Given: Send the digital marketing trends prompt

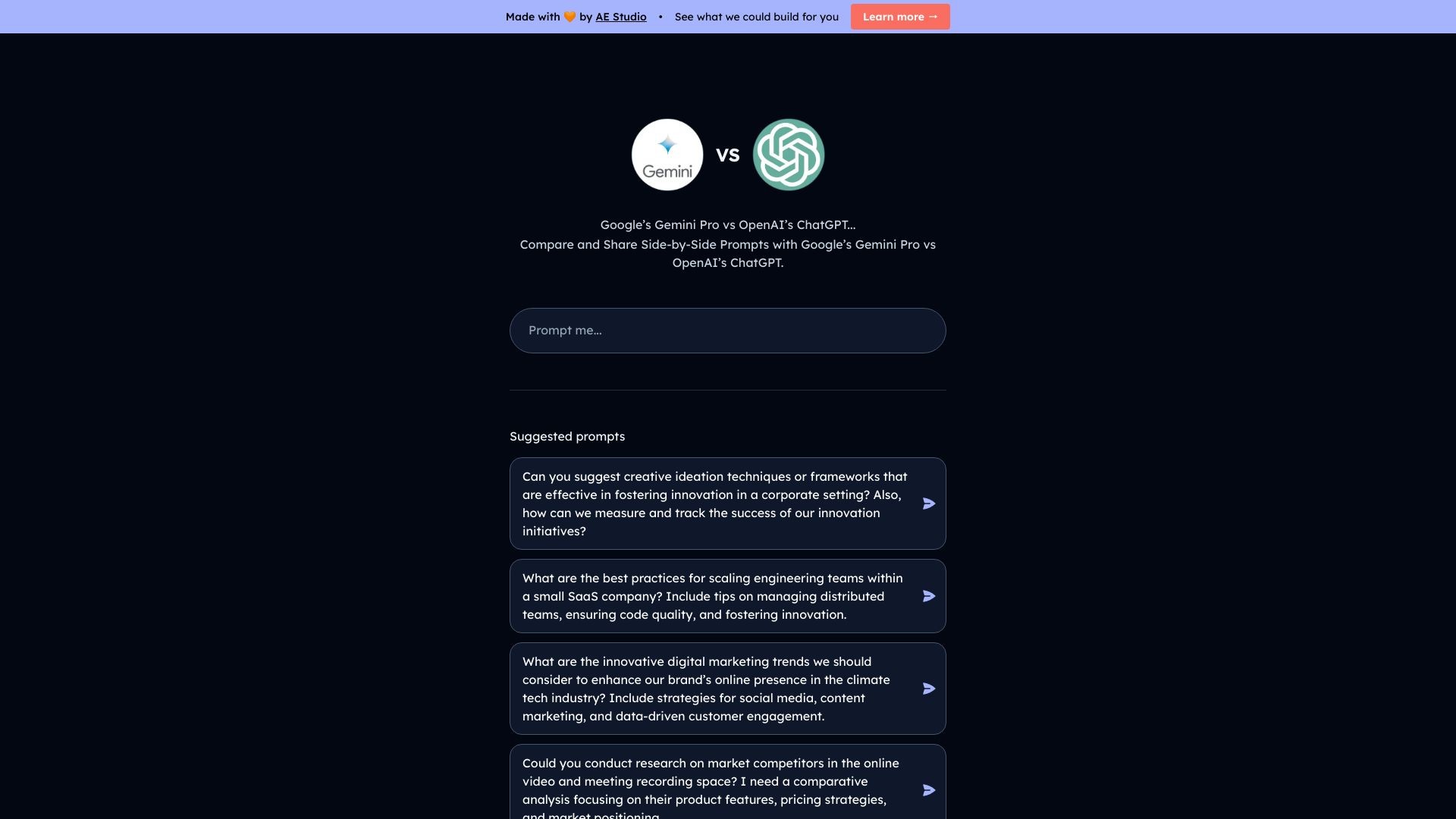Looking at the screenshot, I should (928, 689).
